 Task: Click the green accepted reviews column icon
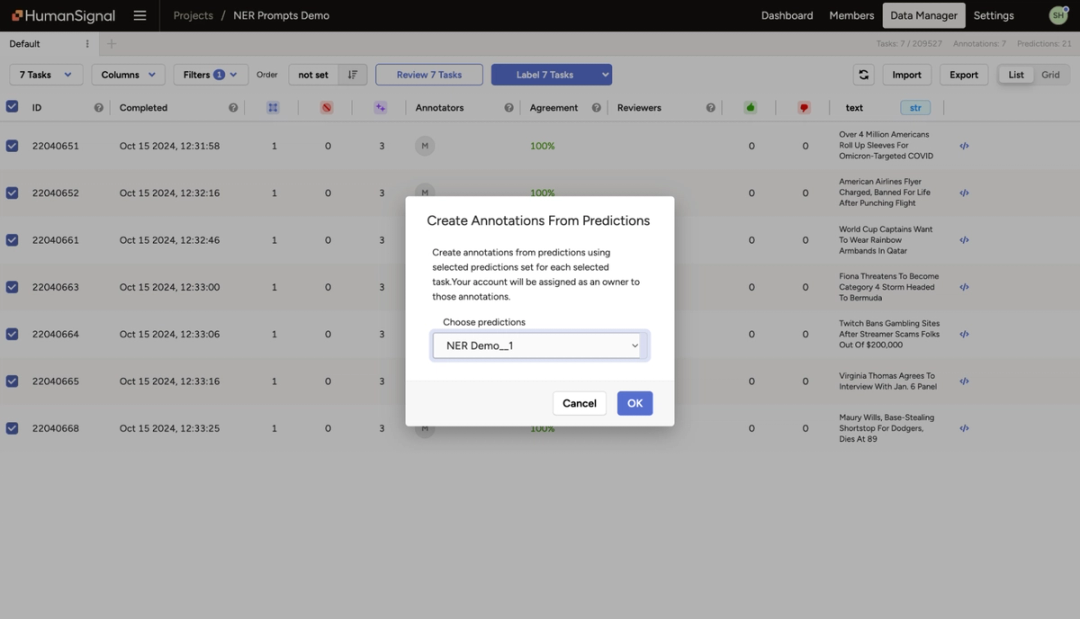click(751, 107)
